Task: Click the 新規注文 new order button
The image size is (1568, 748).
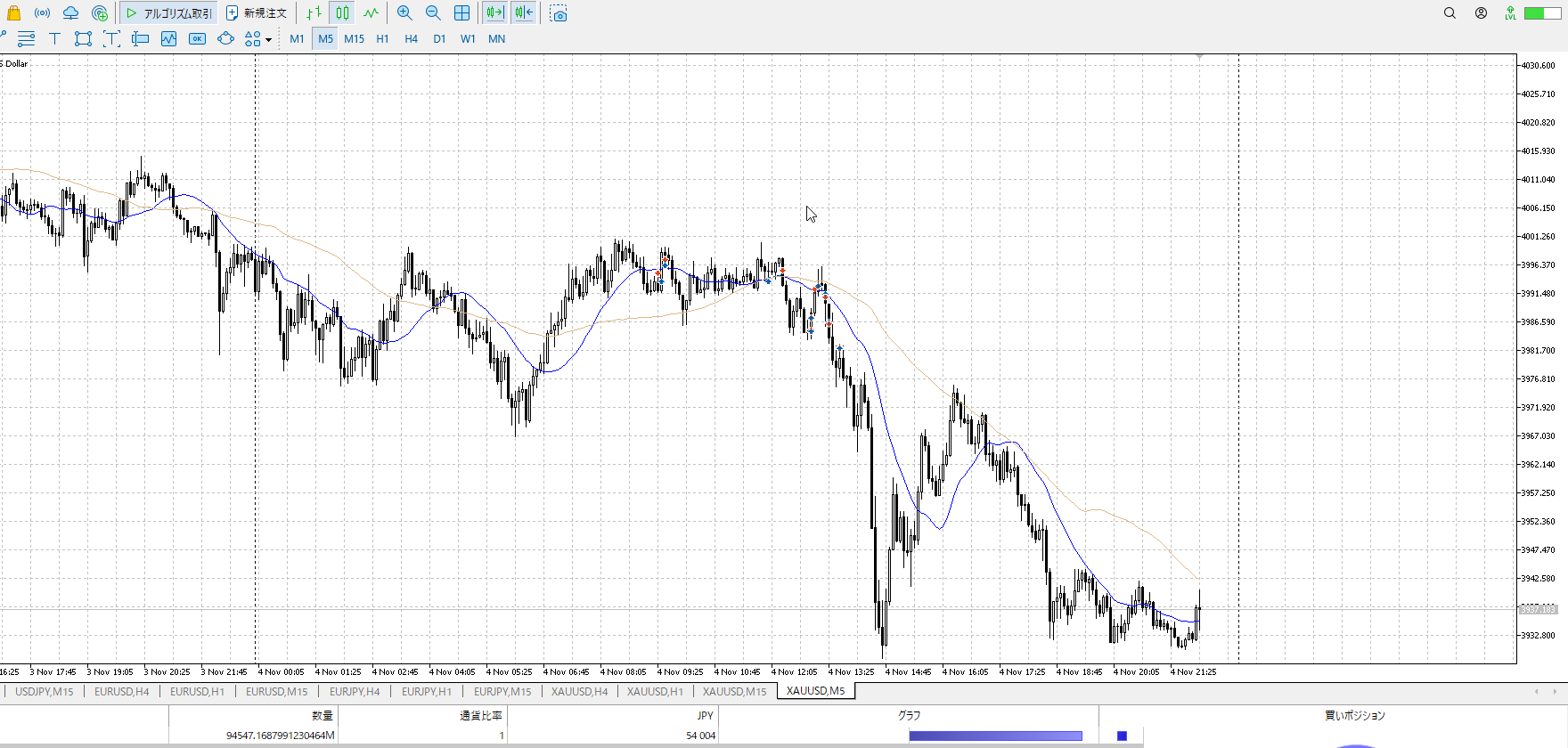Action: [257, 13]
